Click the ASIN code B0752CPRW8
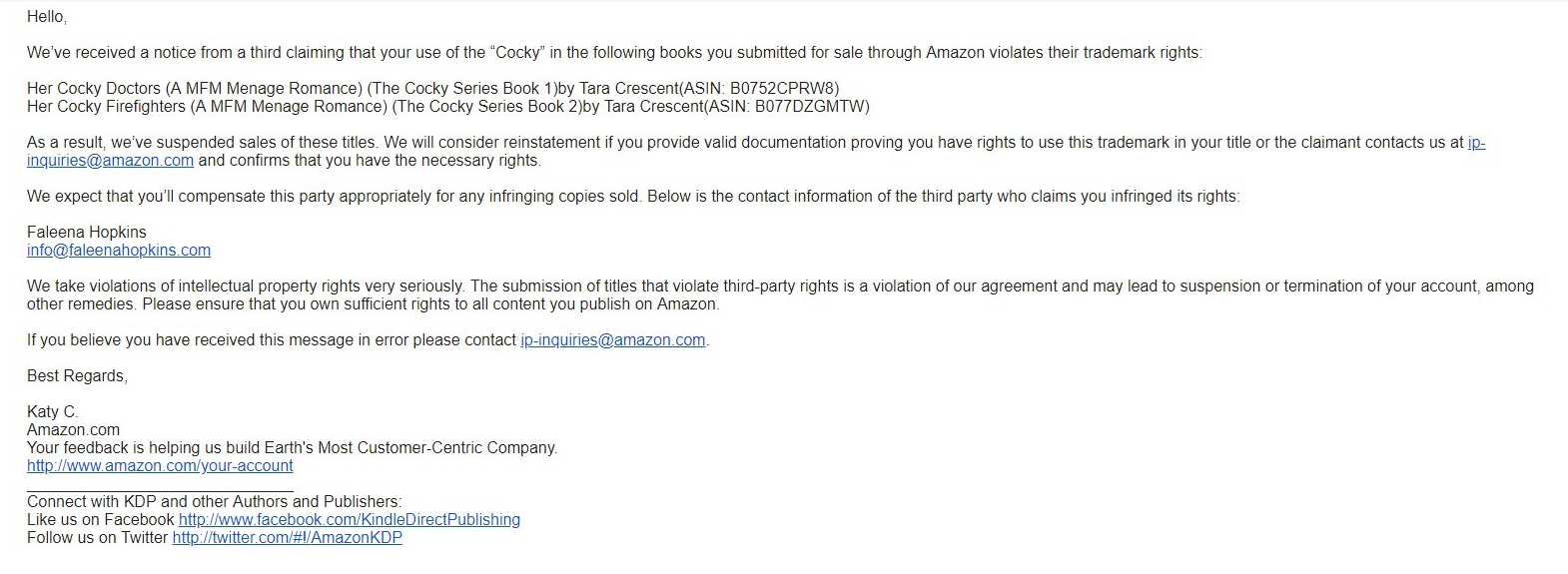Screen dimensions: 1568x574 [784, 89]
